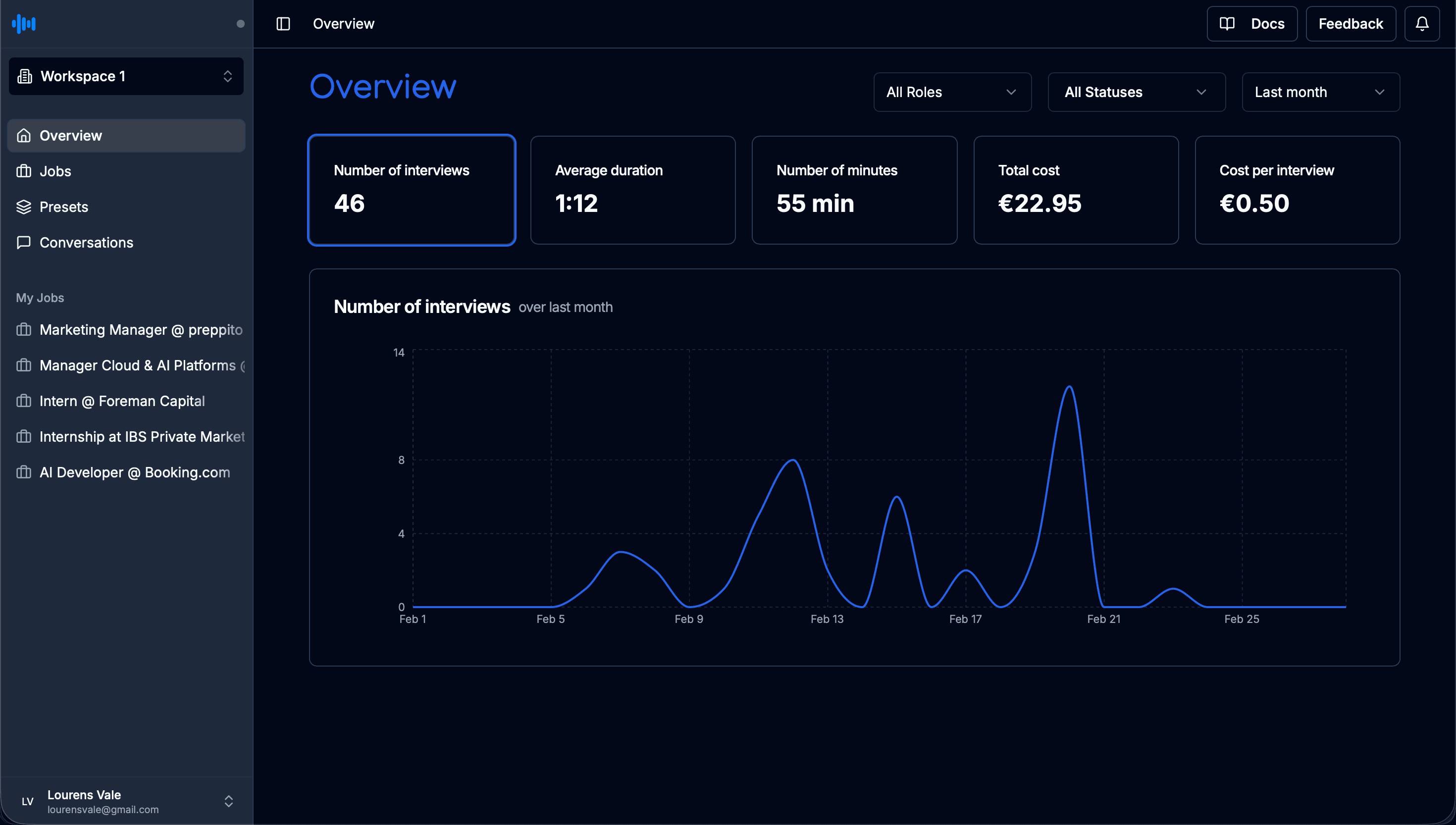The height and width of the screenshot is (825, 1456).
Task: Click the Average duration card
Action: tap(633, 190)
